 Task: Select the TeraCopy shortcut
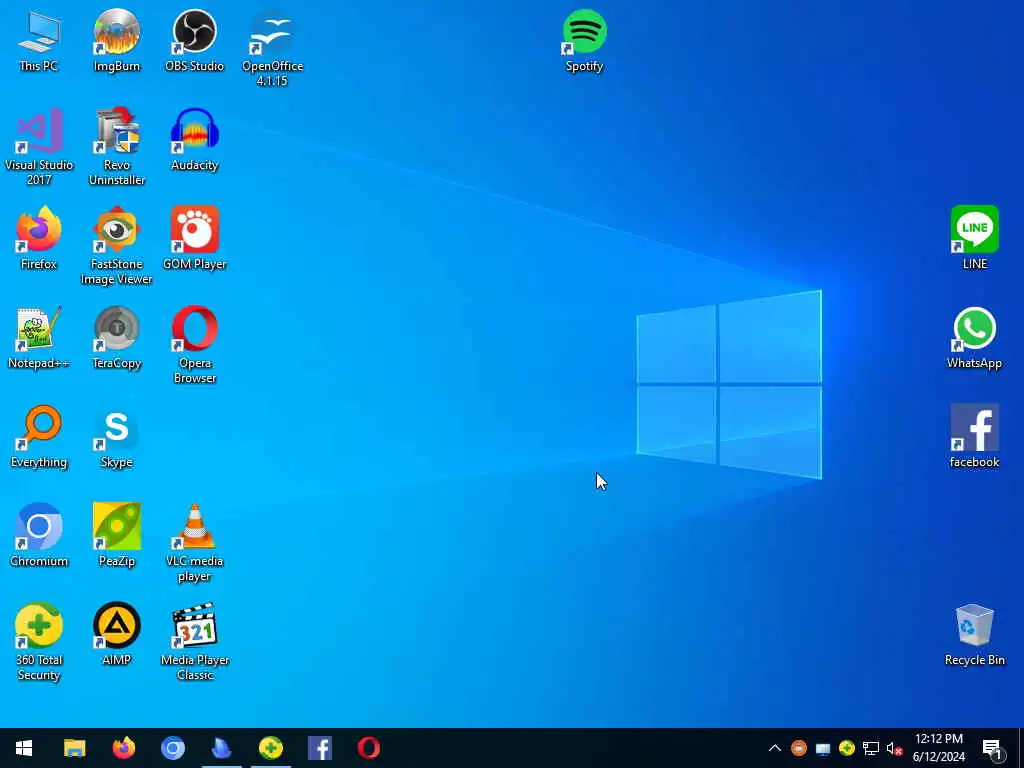116,338
